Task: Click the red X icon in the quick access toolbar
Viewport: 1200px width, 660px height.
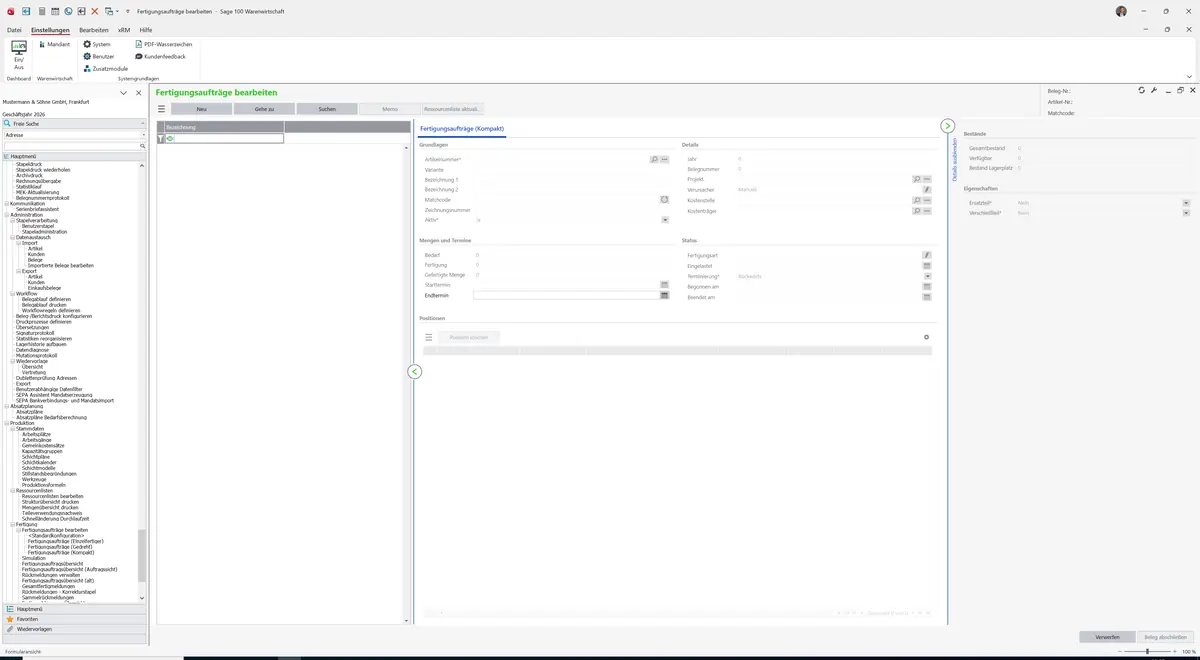Action: [94, 10]
